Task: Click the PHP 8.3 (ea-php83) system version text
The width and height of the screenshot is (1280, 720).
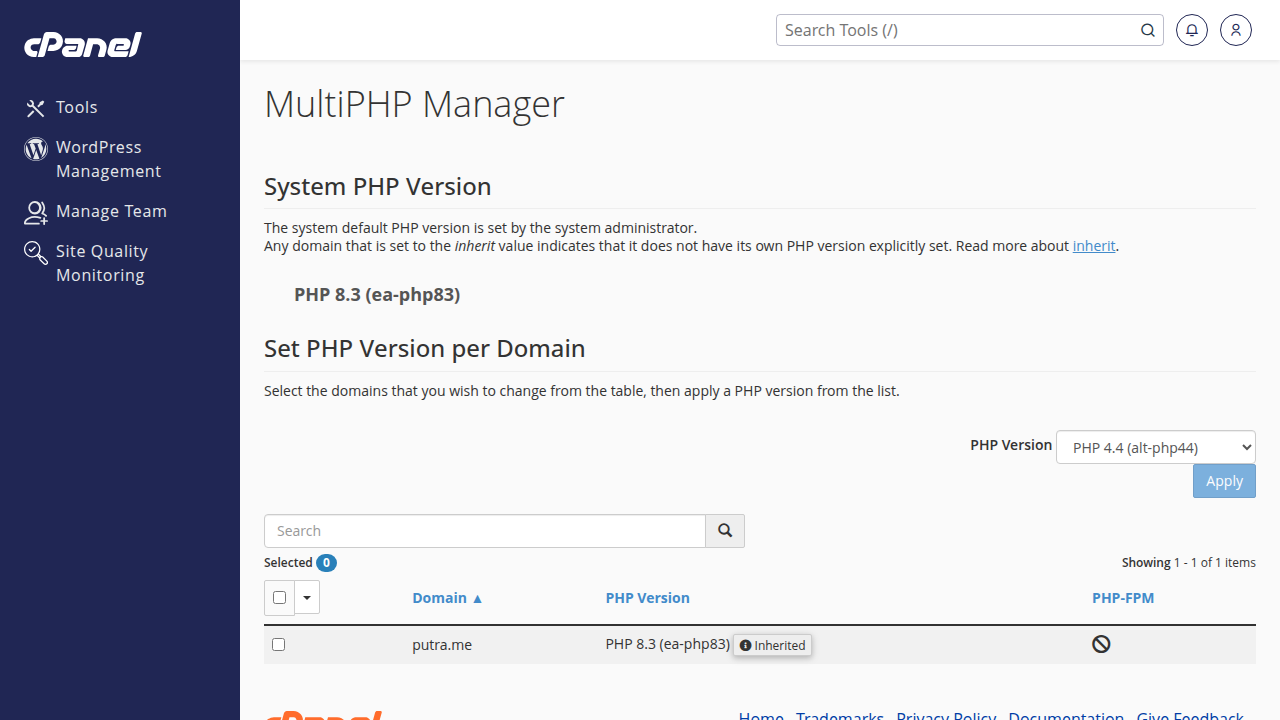Action: 377,295
